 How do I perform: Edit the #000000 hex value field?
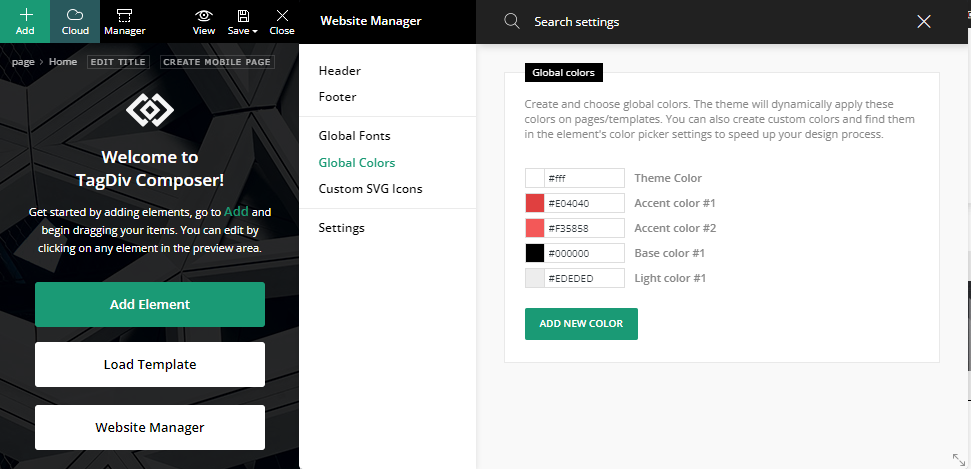point(585,253)
